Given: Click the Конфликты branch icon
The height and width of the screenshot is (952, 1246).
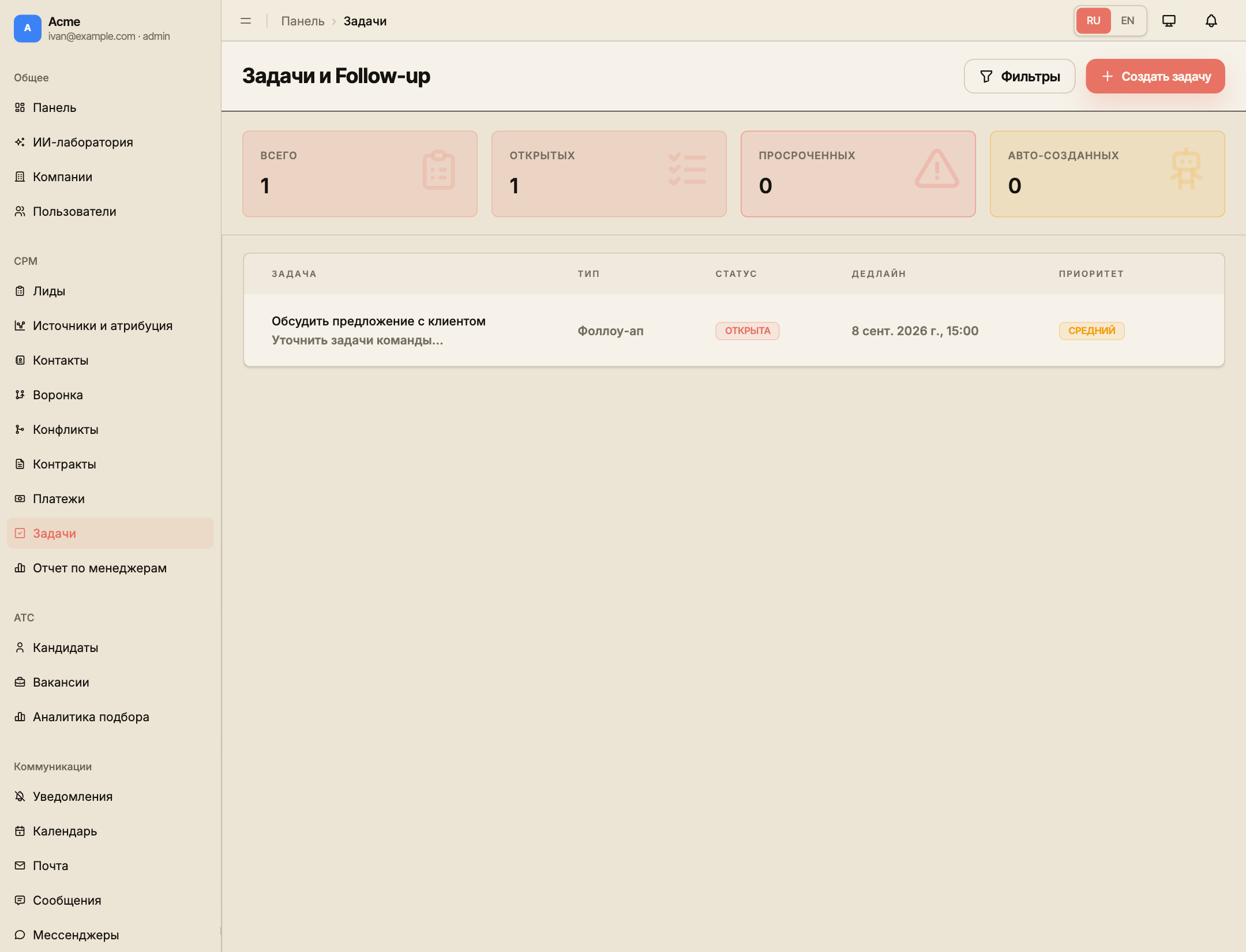Looking at the screenshot, I should click(x=20, y=429).
